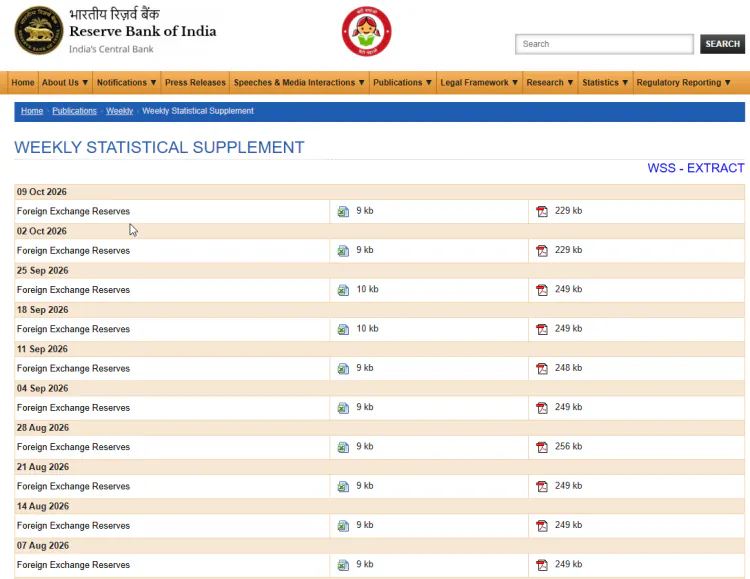Click the PDF icon under 18 Sep 2026

pyautogui.click(x=541, y=329)
